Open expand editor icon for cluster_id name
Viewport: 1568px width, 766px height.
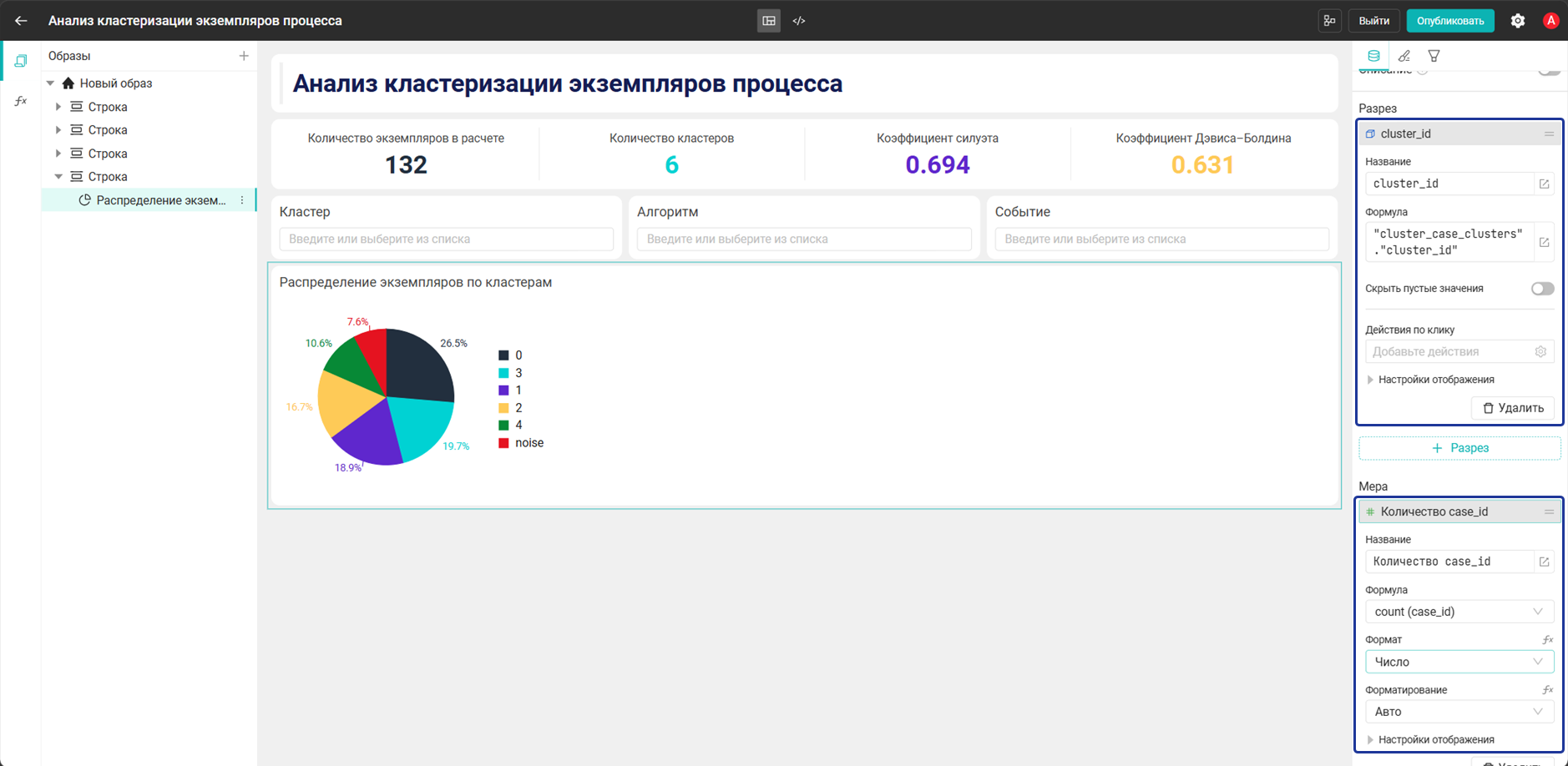tap(1544, 184)
